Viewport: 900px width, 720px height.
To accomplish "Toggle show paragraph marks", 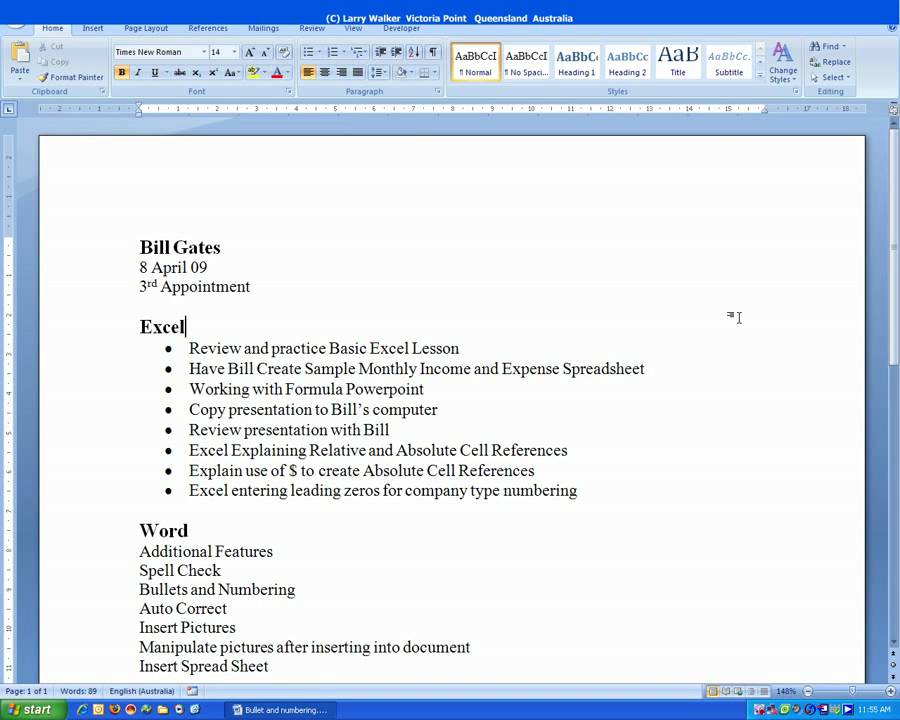I will pyautogui.click(x=433, y=52).
